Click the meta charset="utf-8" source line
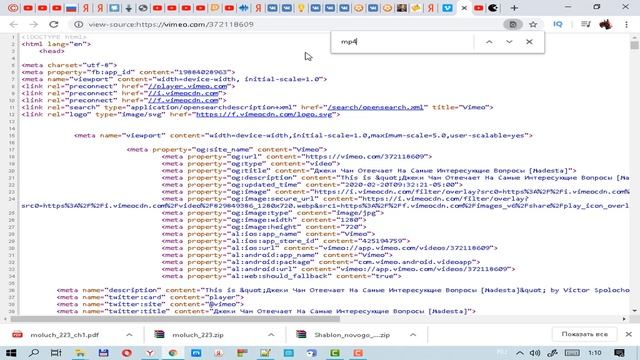640x360 pixels. point(69,65)
